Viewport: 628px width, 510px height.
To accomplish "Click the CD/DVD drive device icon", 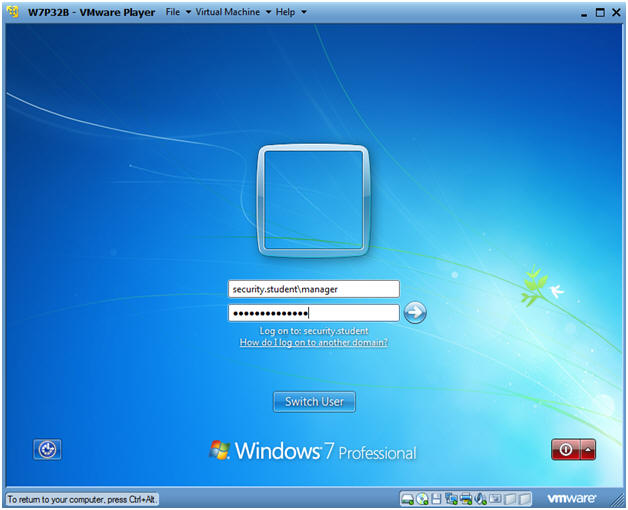I will point(422,499).
